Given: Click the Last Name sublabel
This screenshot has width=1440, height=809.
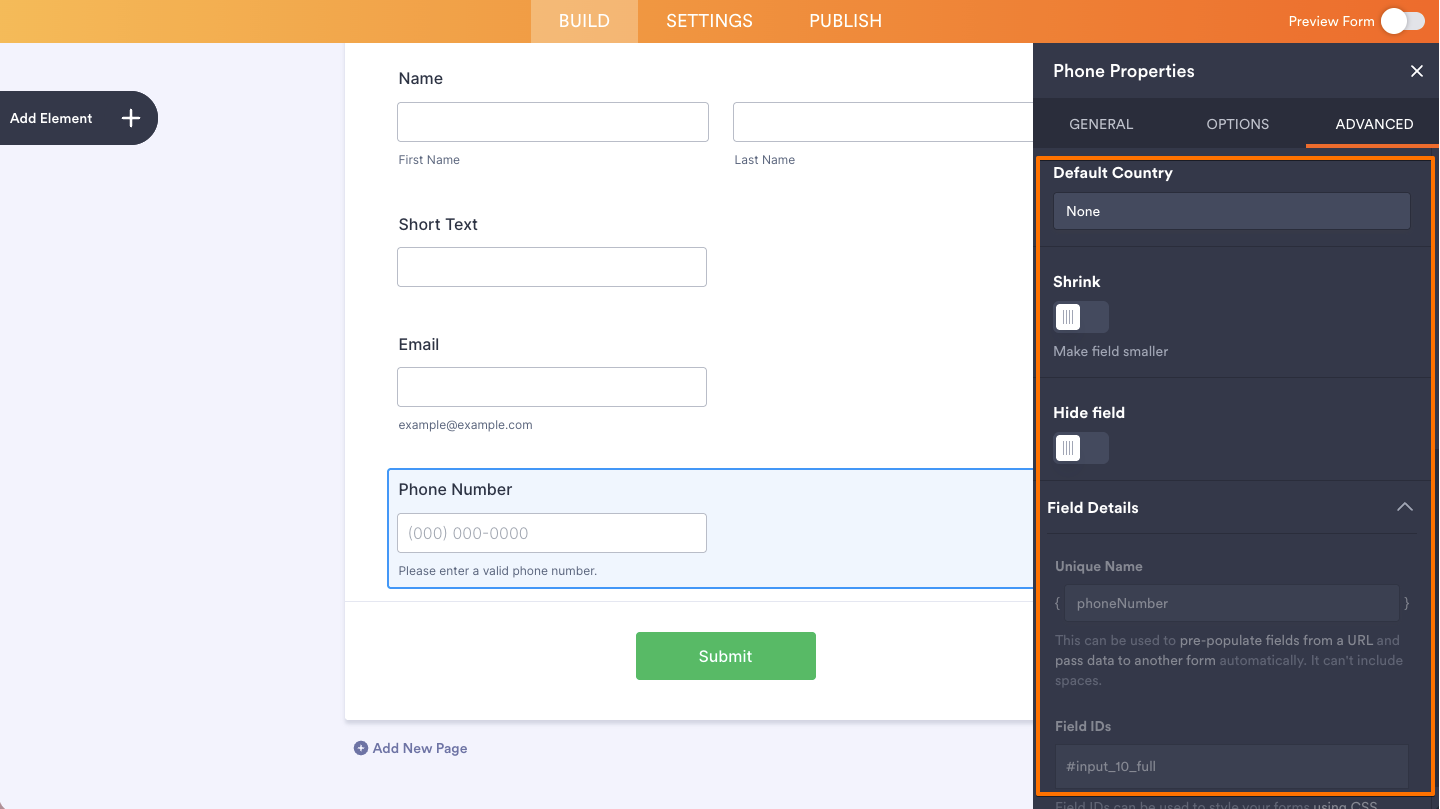Looking at the screenshot, I should (x=764, y=160).
